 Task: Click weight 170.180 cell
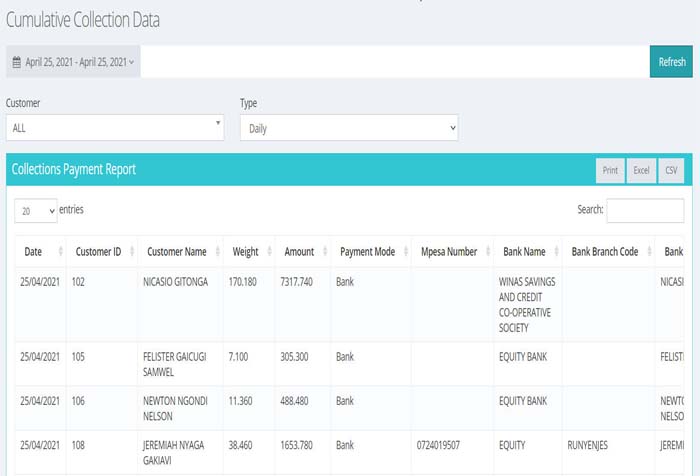pos(249,305)
